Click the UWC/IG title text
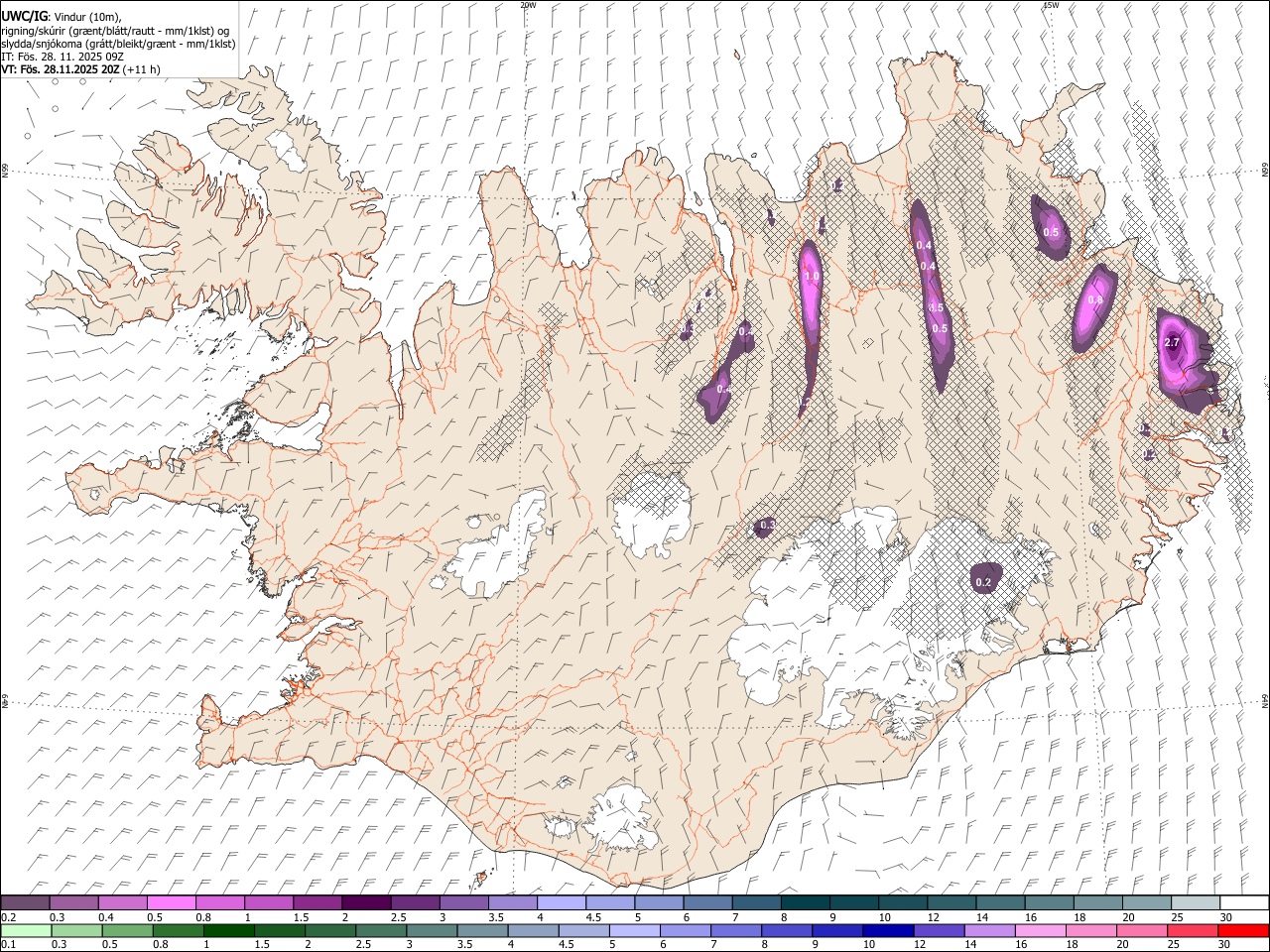The height and width of the screenshot is (952, 1270). [x=24, y=16]
